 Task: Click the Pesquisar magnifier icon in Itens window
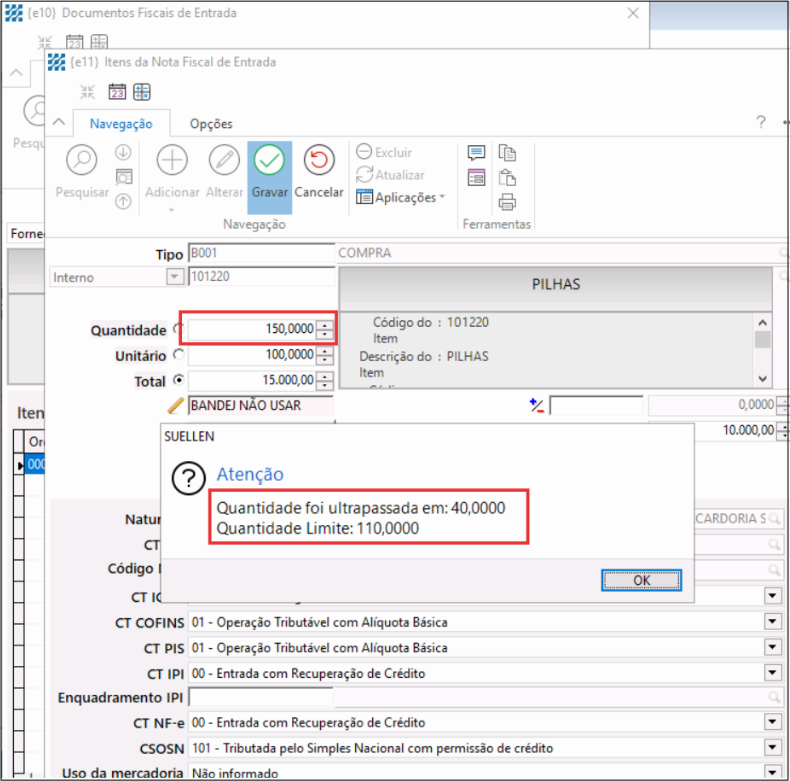tap(82, 160)
